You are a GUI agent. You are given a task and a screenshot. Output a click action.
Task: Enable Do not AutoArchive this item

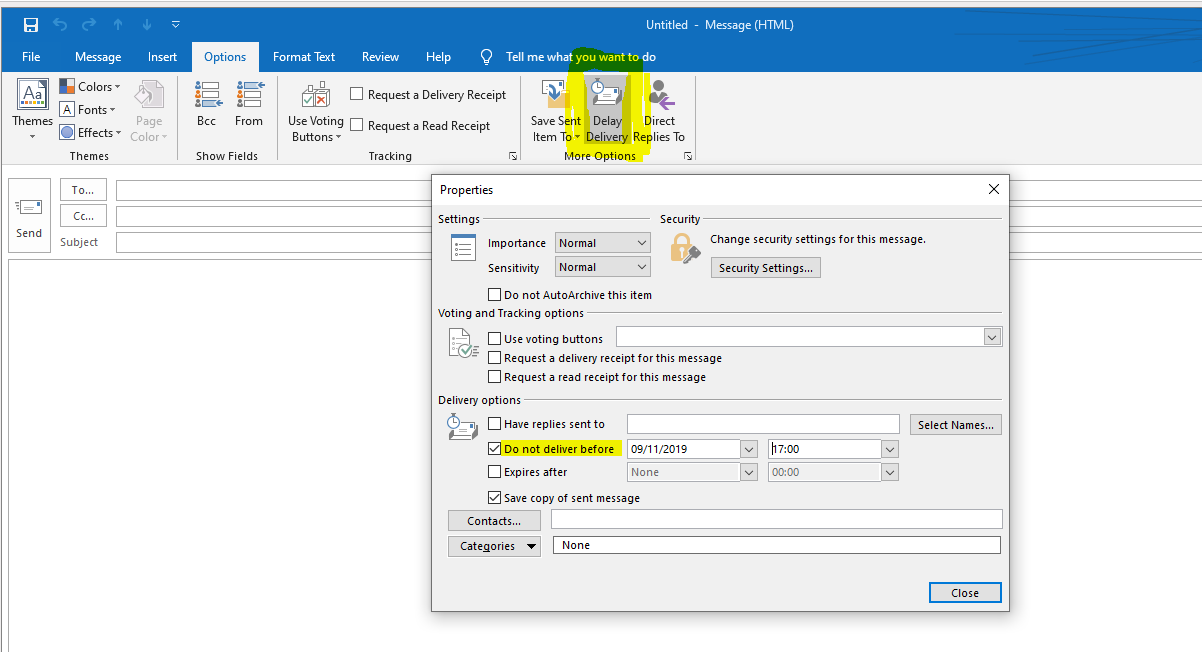point(494,295)
